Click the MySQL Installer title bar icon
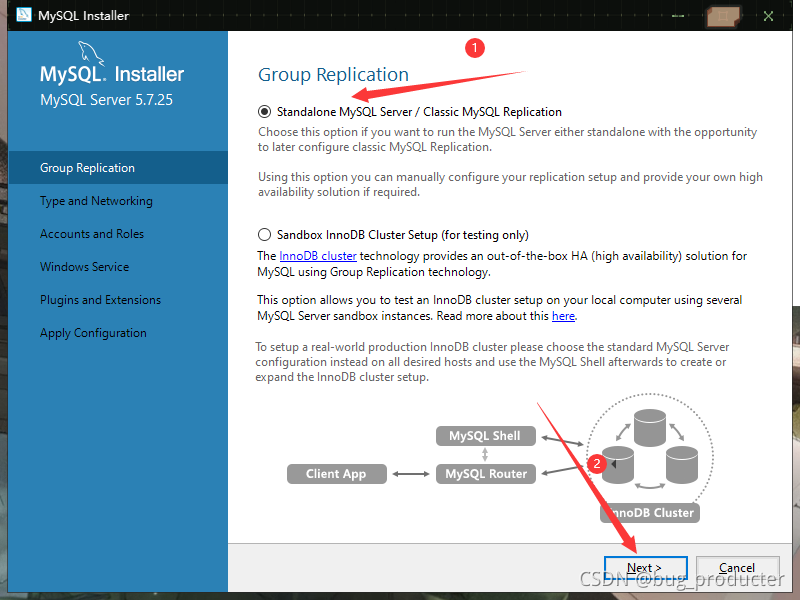The width and height of the screenshot is (800, 600). point(23,15)
